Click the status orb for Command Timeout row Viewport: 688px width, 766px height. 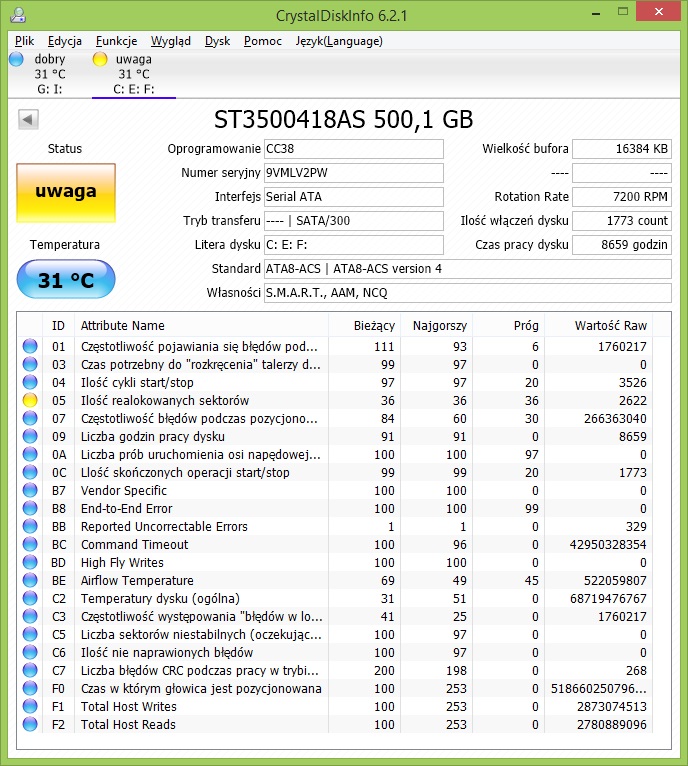[30, 544]
